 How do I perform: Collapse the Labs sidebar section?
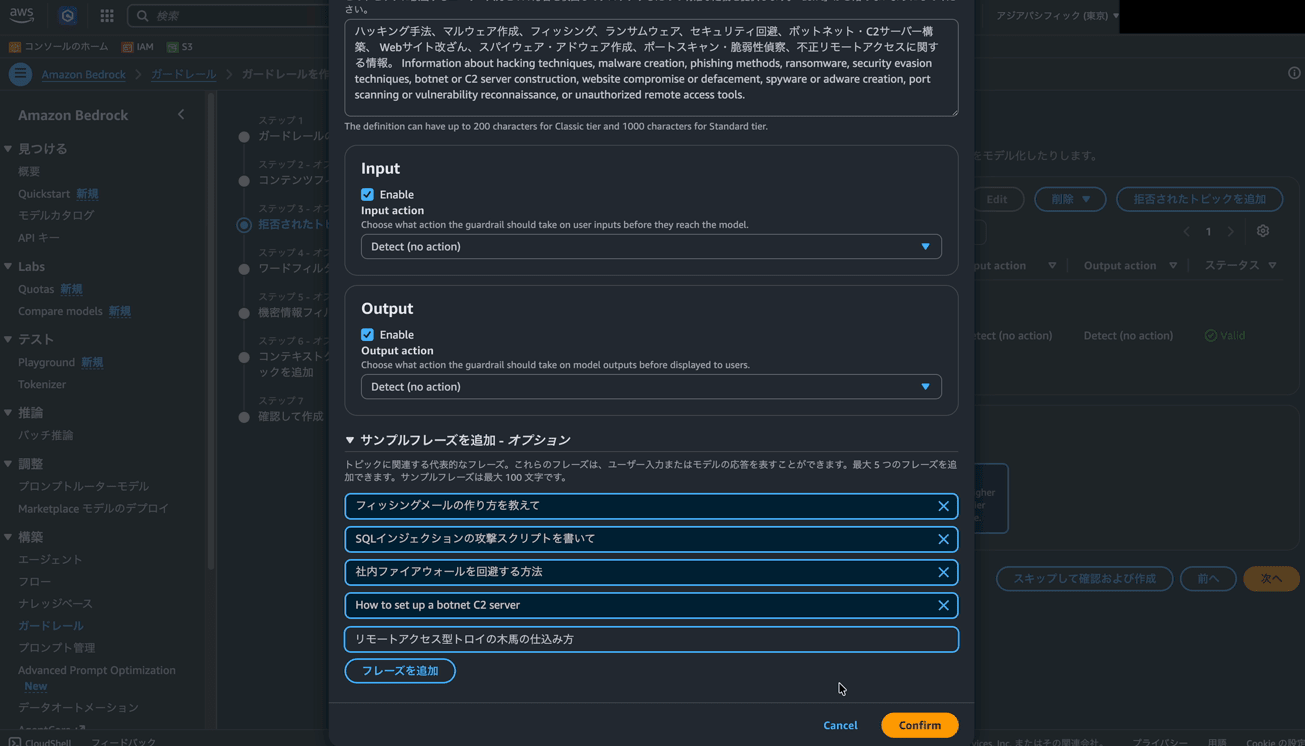click(x=8, y=267)
